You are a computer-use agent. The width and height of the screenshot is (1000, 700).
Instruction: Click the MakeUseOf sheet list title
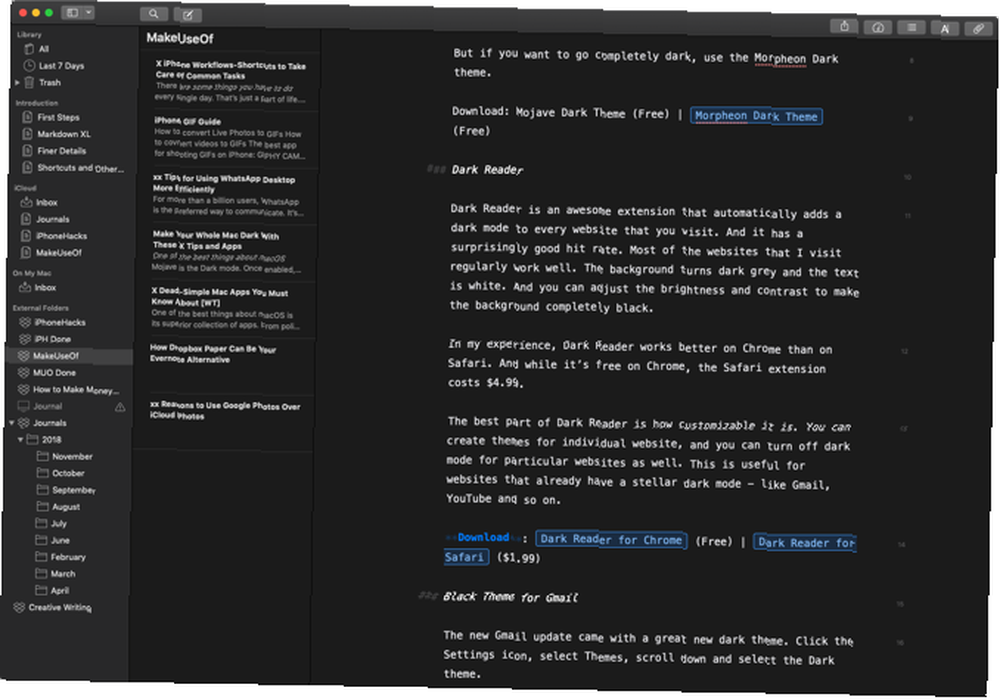tap(180, 38)
